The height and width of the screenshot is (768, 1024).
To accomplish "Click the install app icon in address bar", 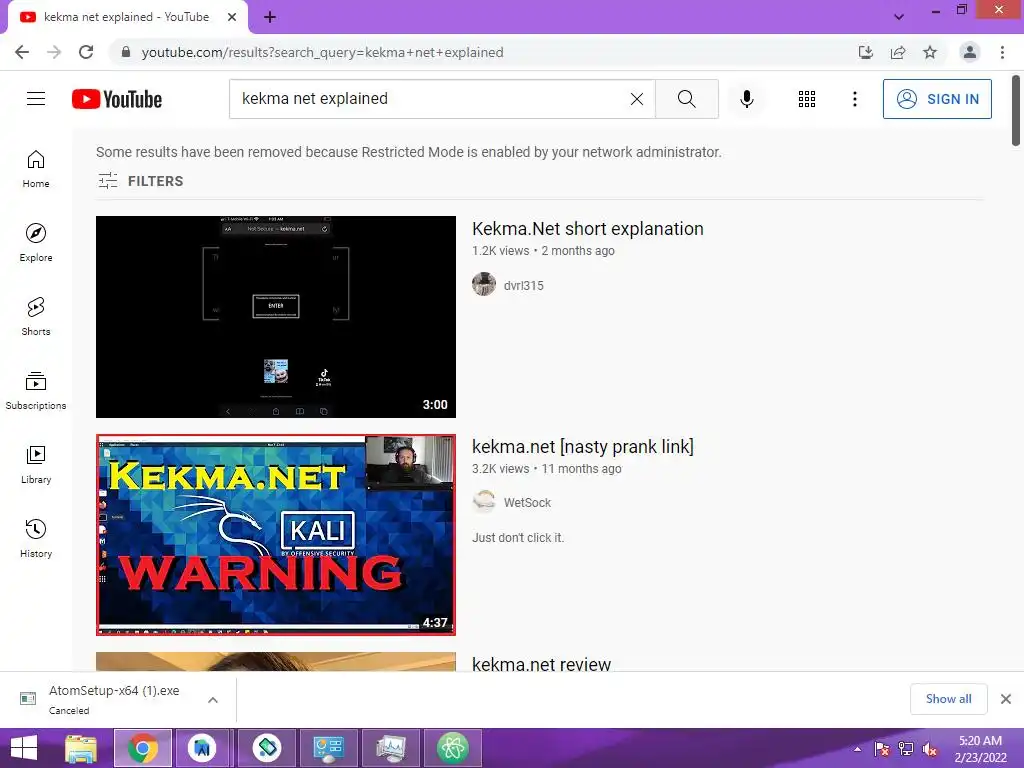I will point(865,52).
